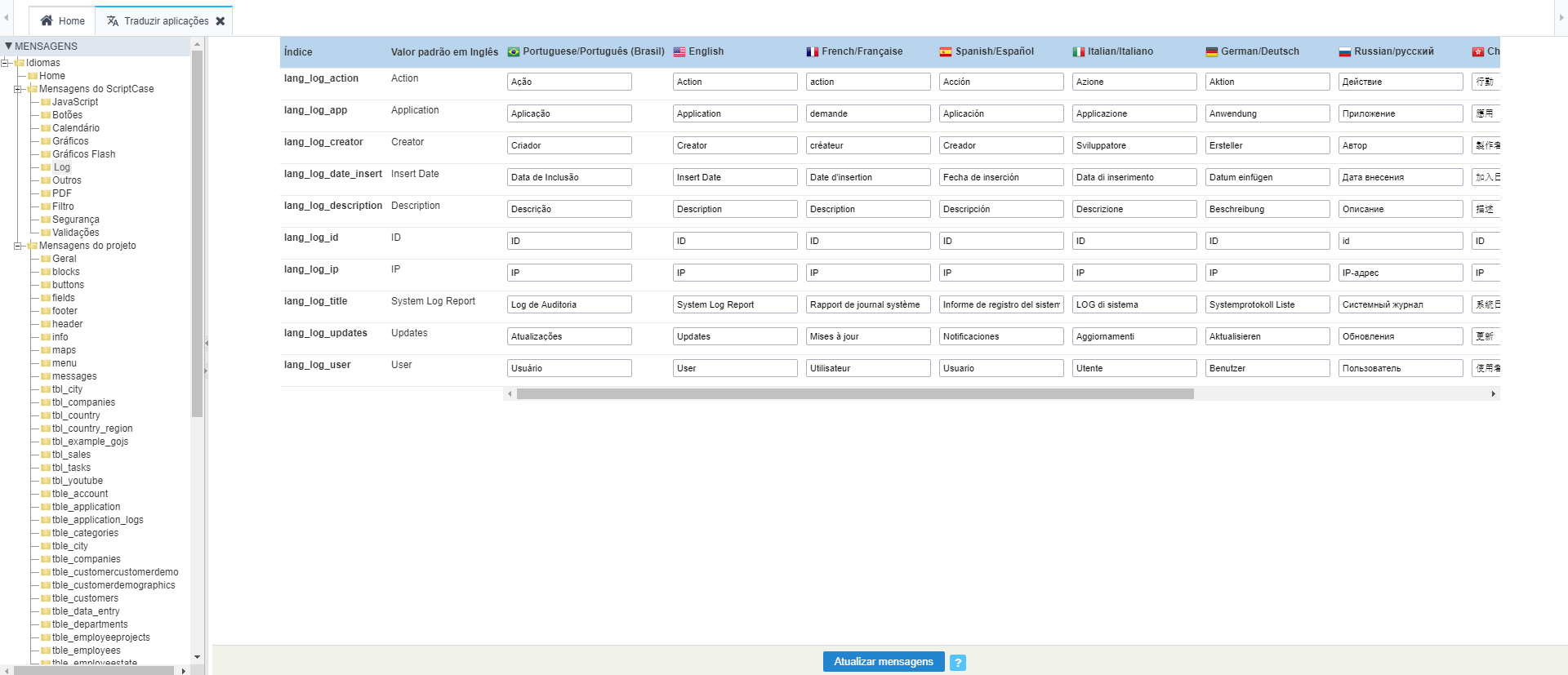Close the Traduzir aplicações tab
Screen dimensions: 1568x675
(220, 21)
